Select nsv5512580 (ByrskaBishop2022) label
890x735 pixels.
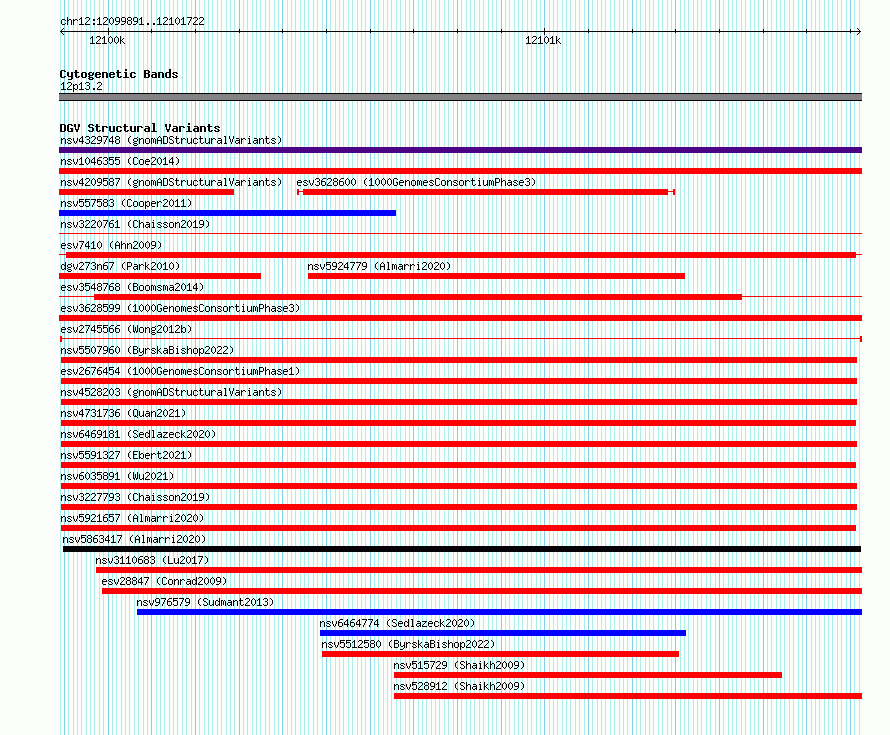pyautogui.click(x=408, y=644)
